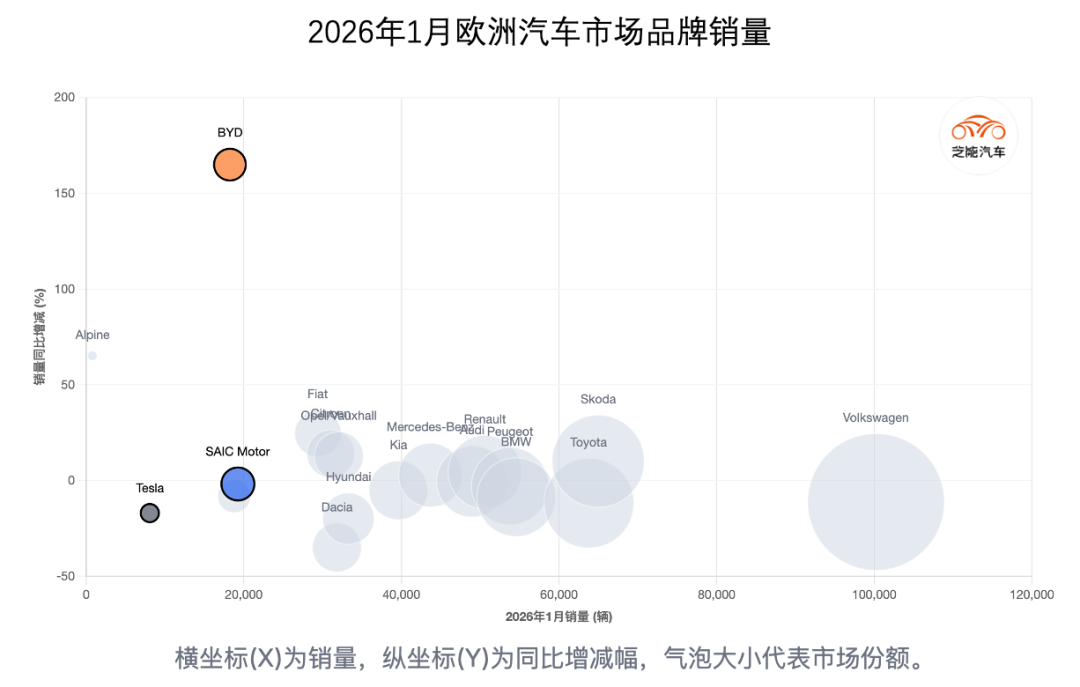The width and height of the screenshot is (1080, 687).
Task: Click the x-axis tick "80,000"
Action: [716, 595]
